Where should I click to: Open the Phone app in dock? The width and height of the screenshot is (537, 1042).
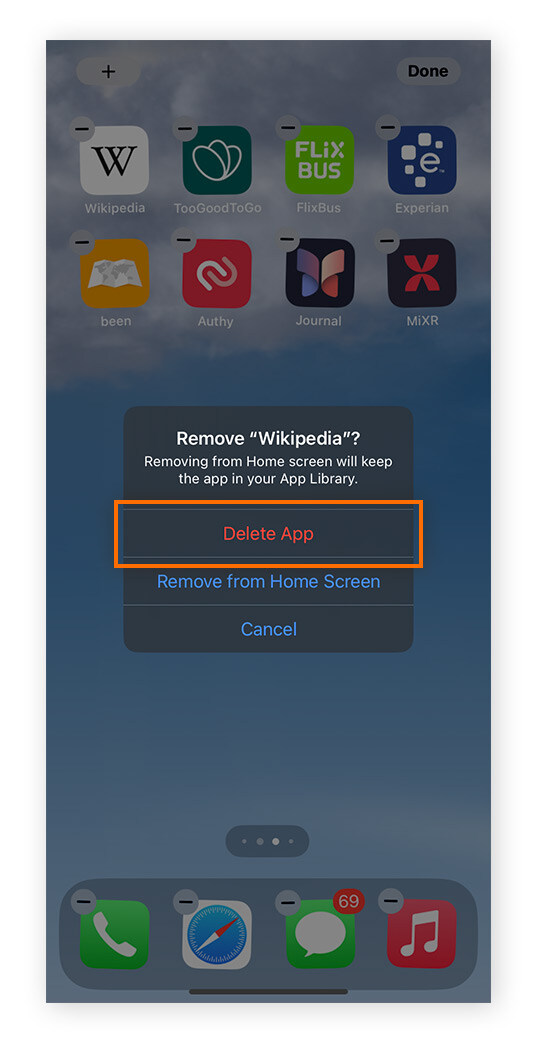pyautogui.click(x=114, y=934)
